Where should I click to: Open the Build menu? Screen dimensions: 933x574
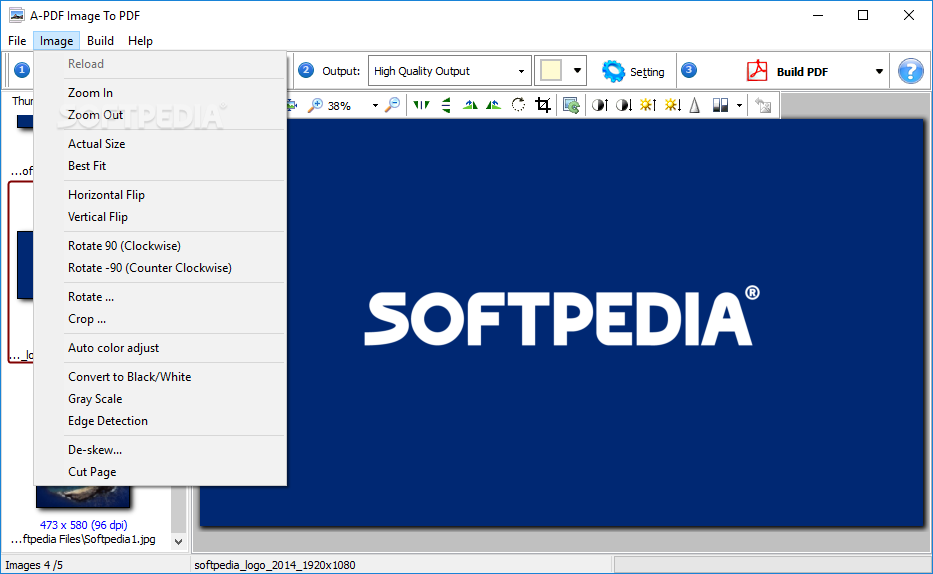[x=100, y=41]
